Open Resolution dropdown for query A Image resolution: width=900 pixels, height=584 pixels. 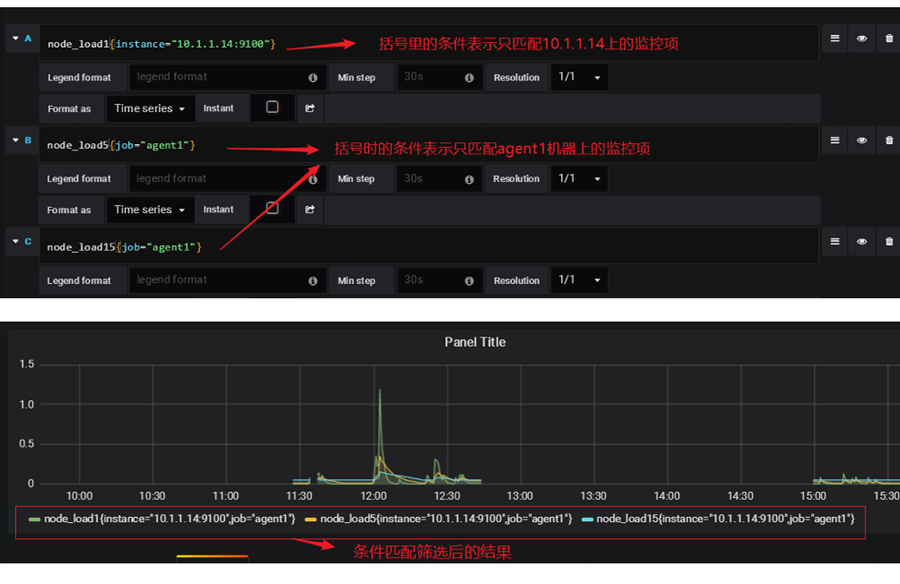pos(579,77)
